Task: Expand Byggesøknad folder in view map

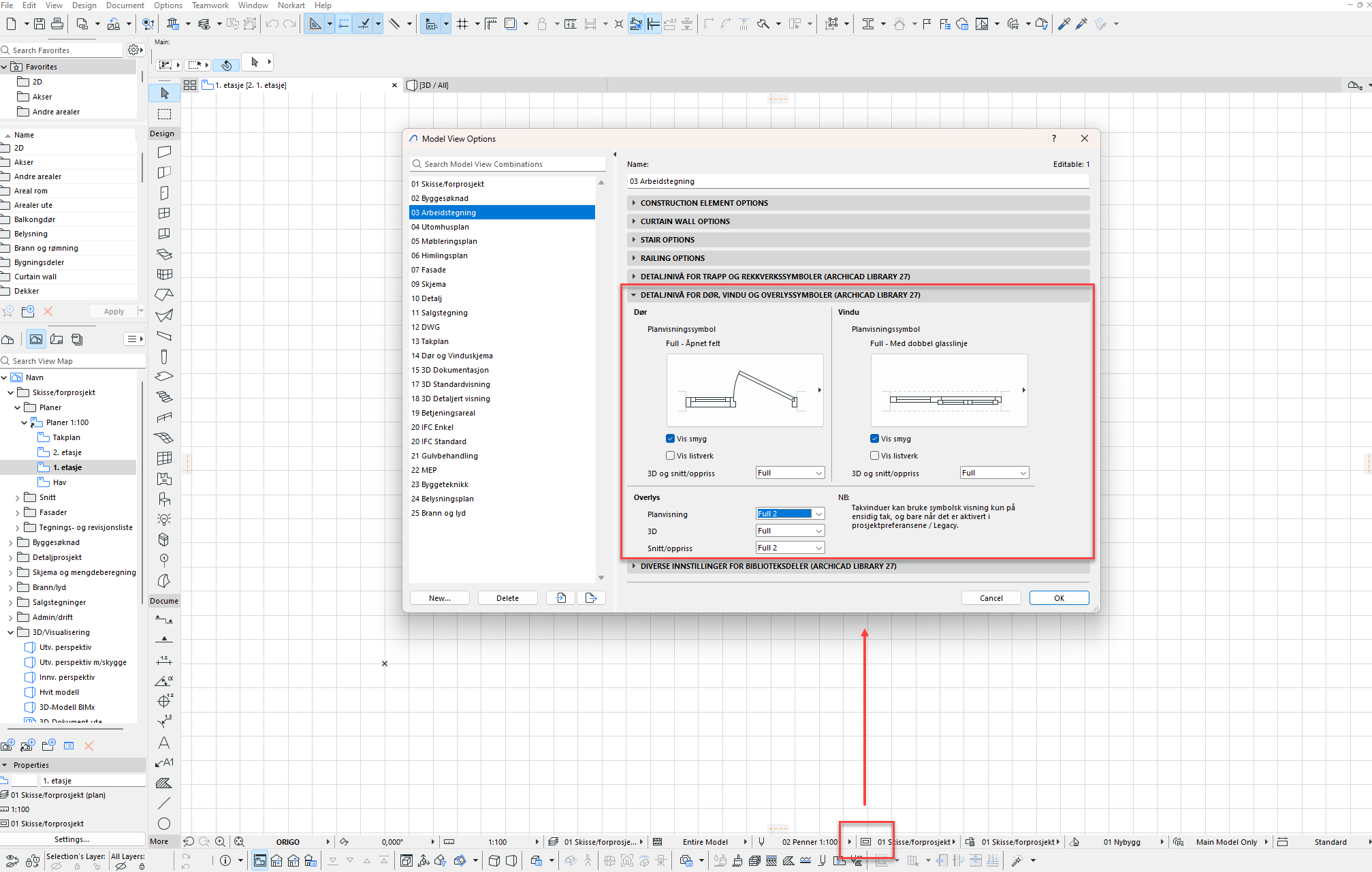Action: [10, 543]
